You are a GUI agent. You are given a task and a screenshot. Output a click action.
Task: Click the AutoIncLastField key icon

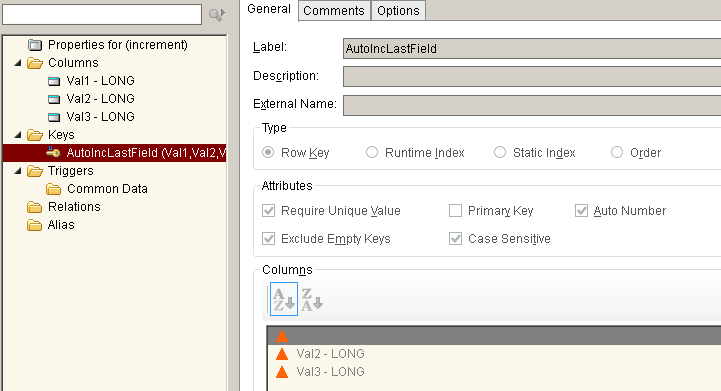[53, 152]
